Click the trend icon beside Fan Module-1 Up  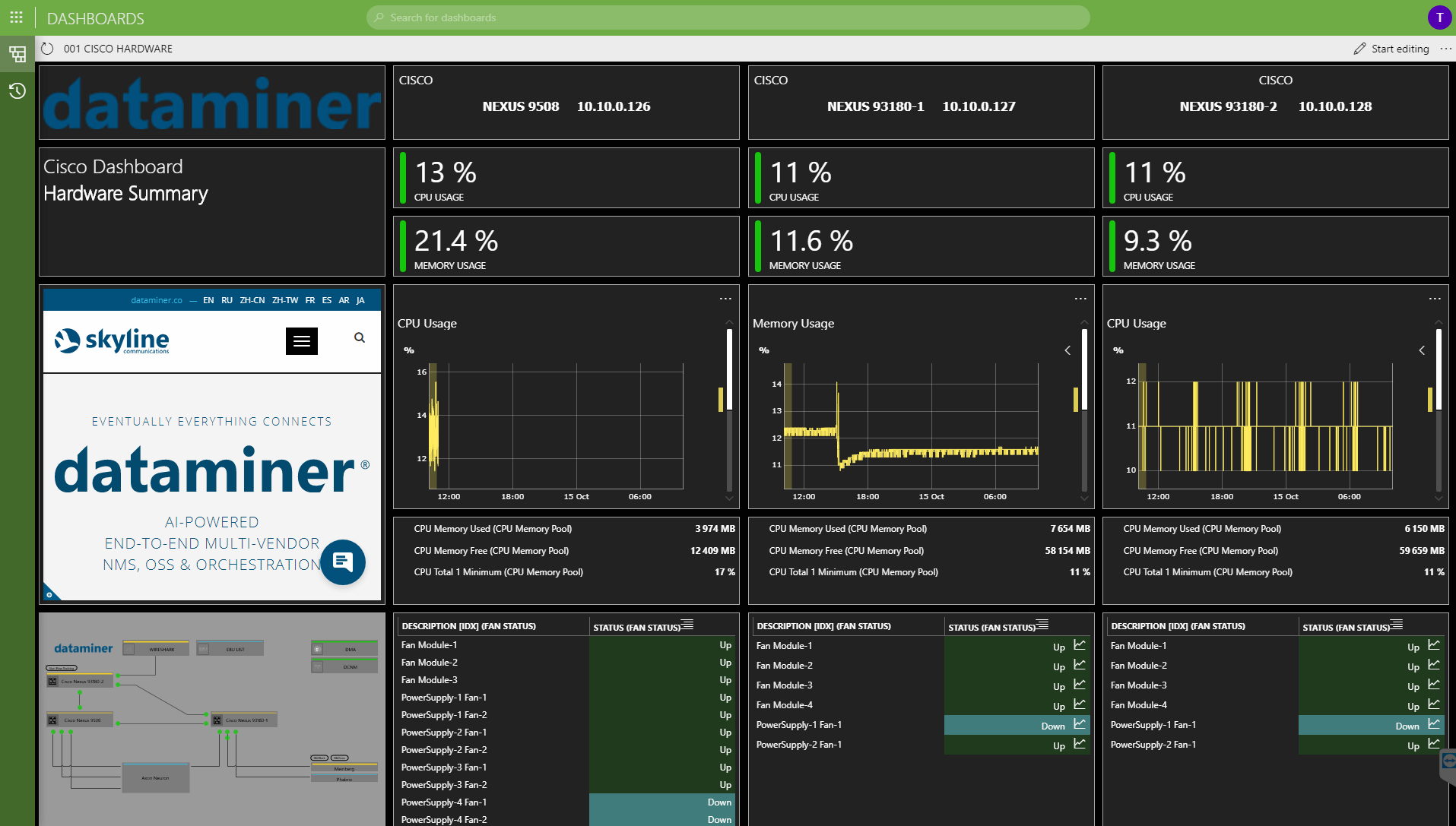pos(1080,644)
